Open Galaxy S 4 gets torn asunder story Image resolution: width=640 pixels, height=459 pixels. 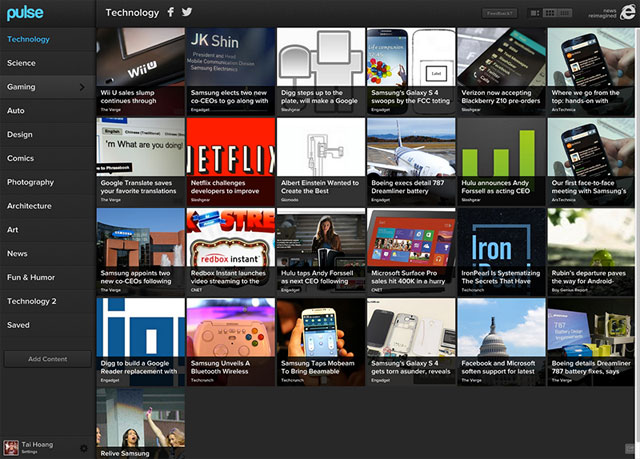point(411,342)
